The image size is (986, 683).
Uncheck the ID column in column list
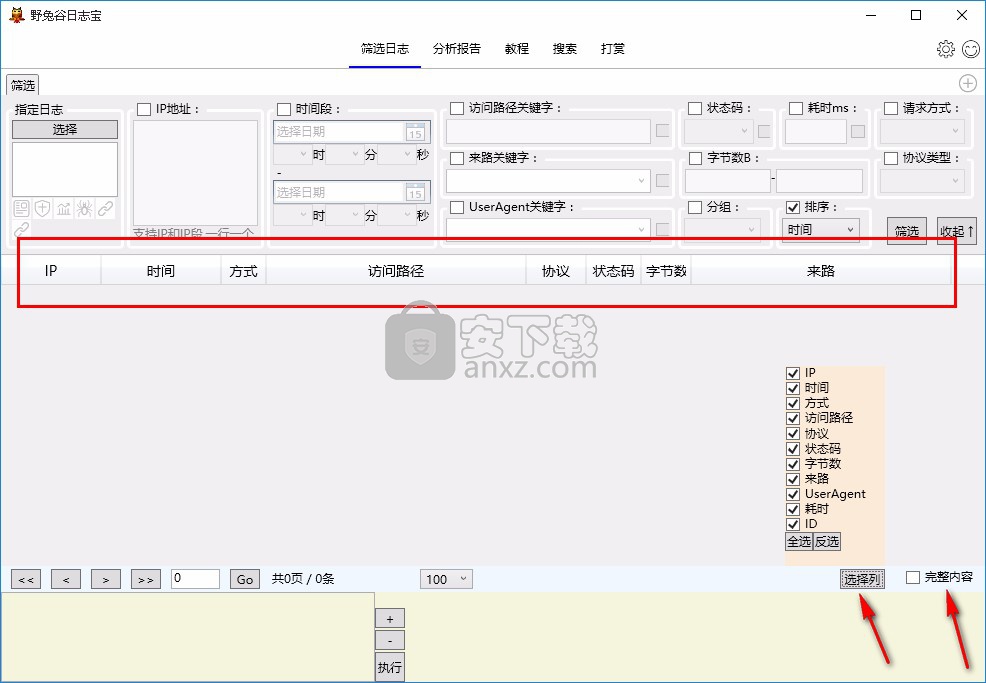(x=793, y=524)
